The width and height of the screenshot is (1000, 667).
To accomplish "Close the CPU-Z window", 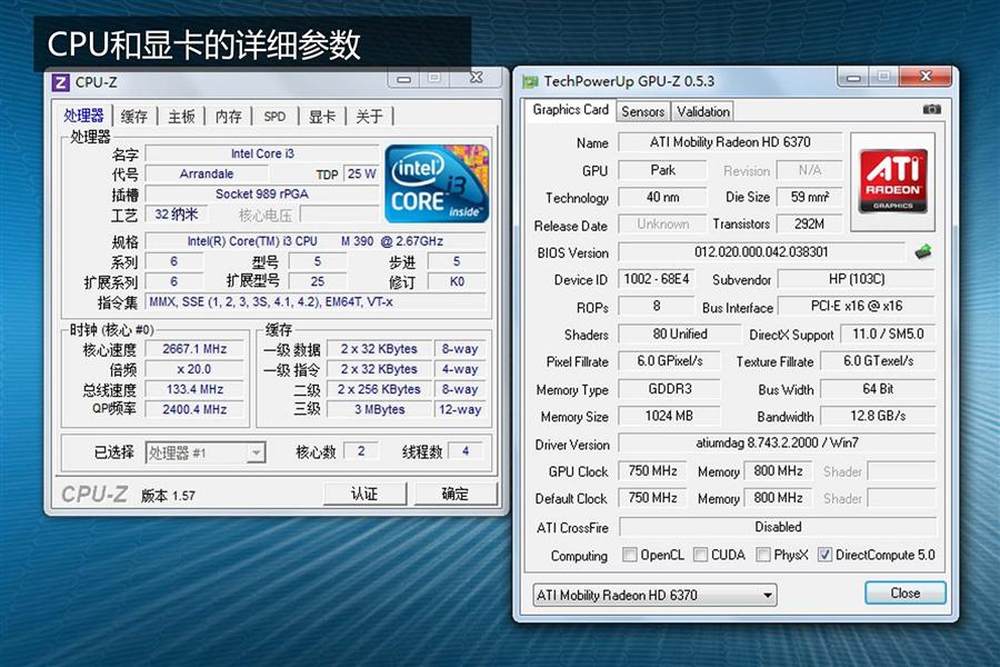I will coord(476,78).
